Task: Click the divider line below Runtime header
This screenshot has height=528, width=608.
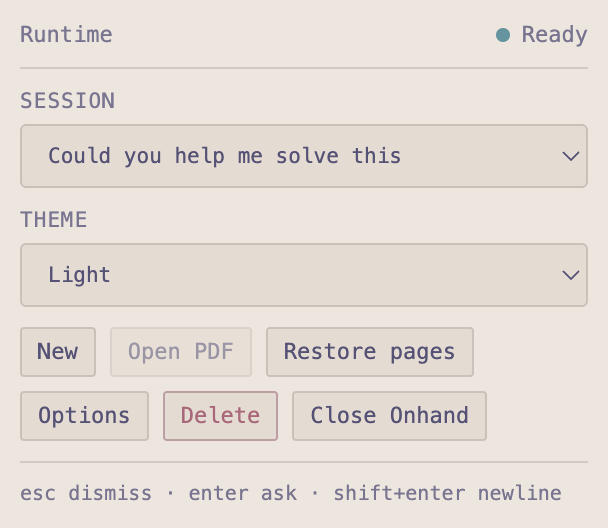Action: [304, 68]
